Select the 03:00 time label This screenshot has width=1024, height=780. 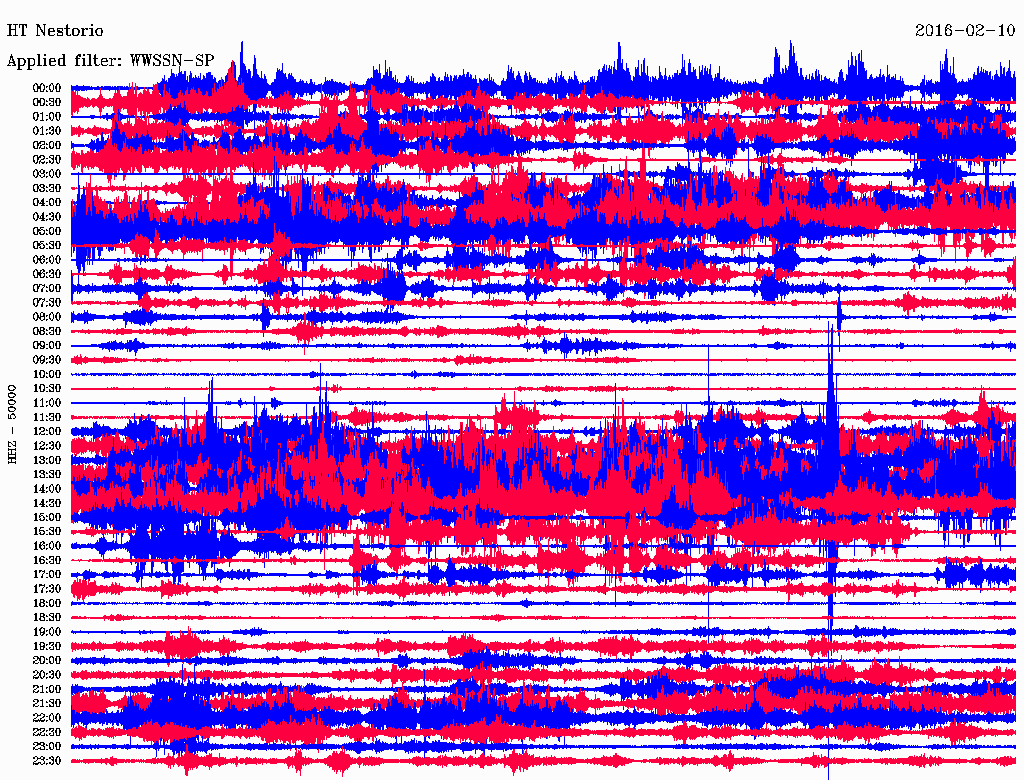pyautogui.click(x=47, y=174)
